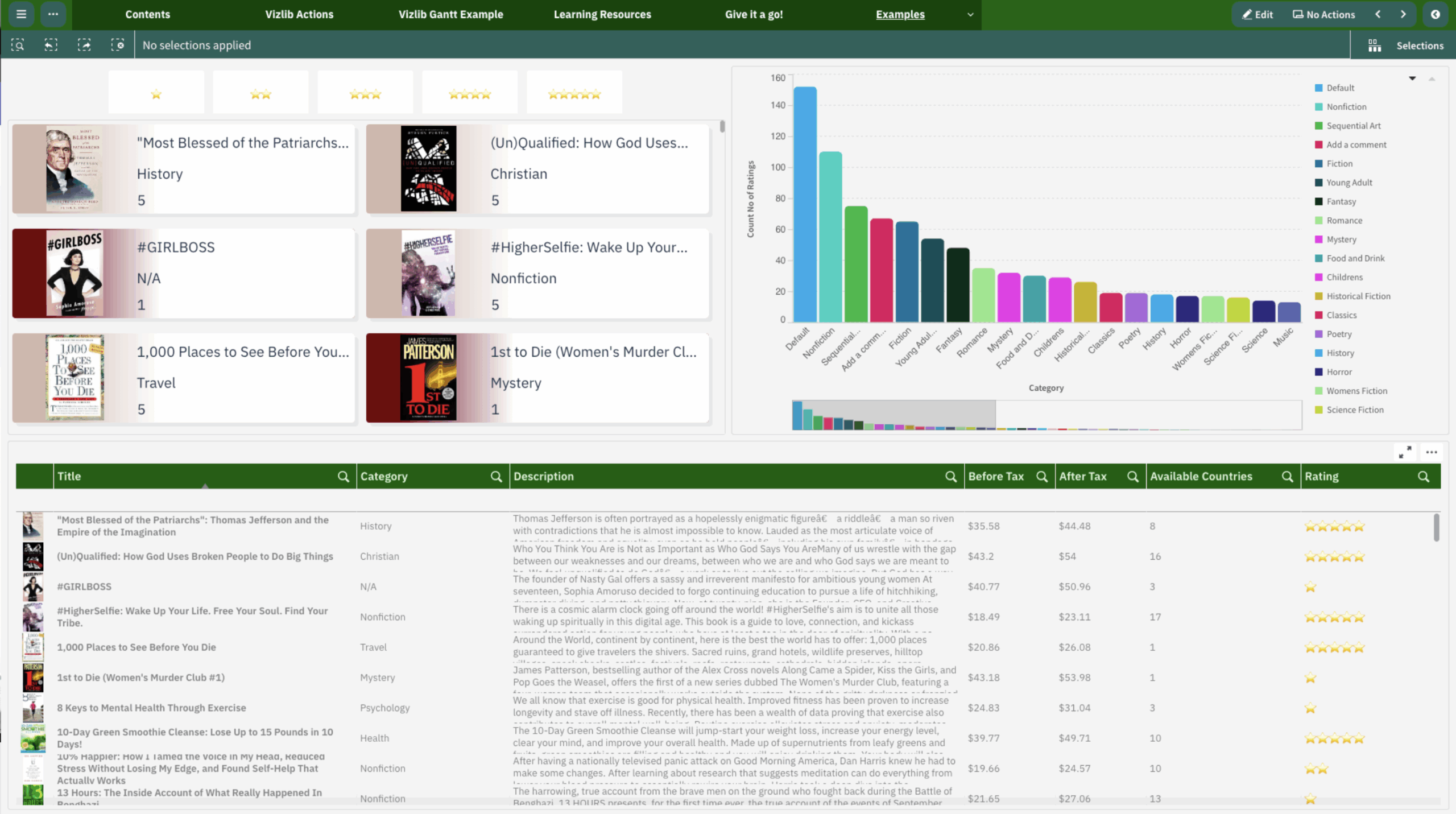Open the right panel with the circled chevron
Image resolution: width=1456 pixels, height=814 pixels.
point(1436,15)
